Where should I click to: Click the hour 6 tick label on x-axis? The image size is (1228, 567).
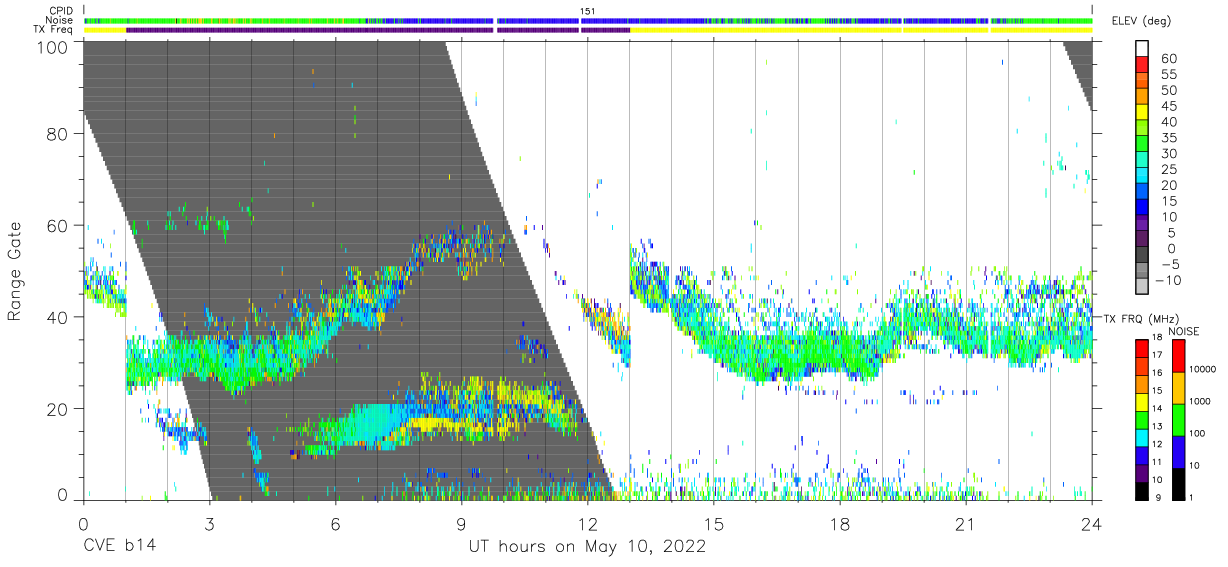(x=335, y=523)
